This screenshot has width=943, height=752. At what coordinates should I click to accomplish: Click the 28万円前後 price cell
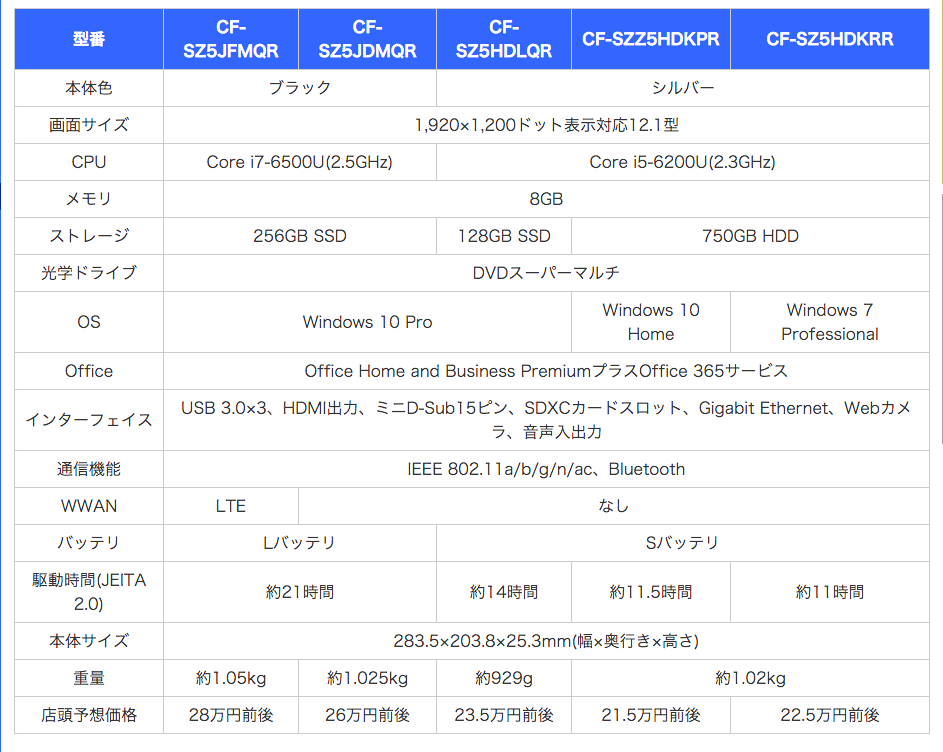[231, 715]
